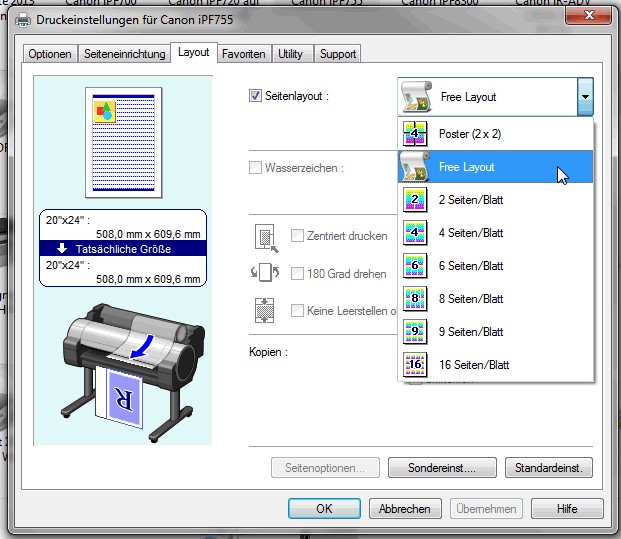621x539 pixels.
Task: Select the 9 Seiten/Blatt icon
Action: pos(415,332)
